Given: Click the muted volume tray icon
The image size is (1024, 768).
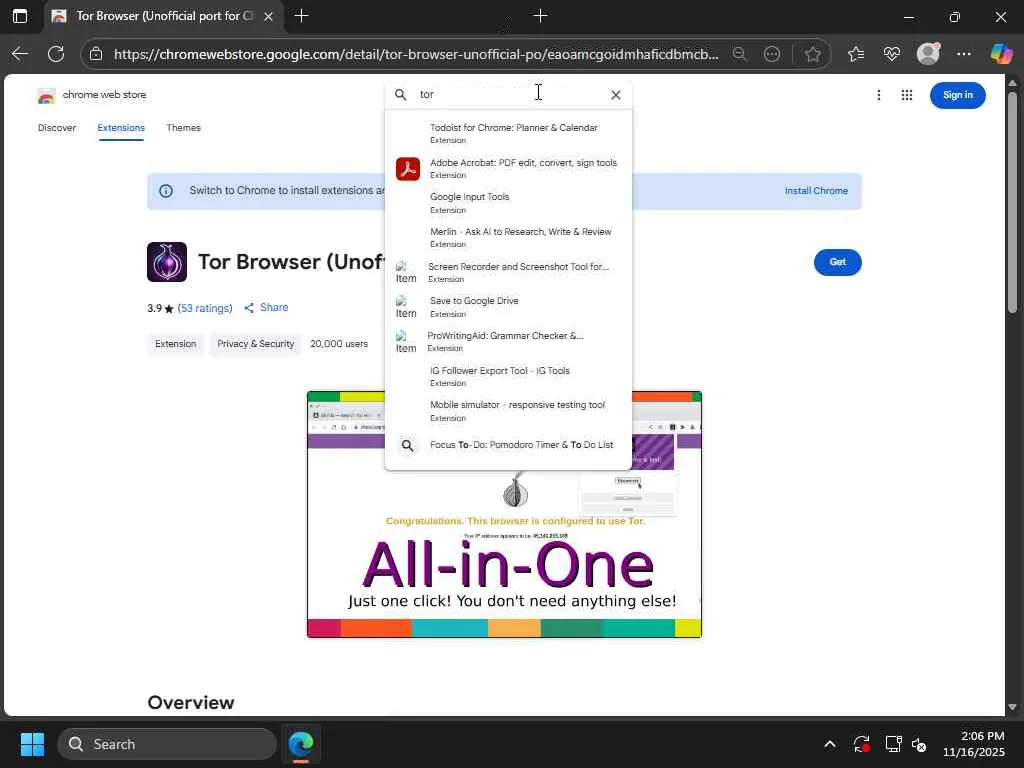Looking at the screenshot, I should [x=920, y=744].
